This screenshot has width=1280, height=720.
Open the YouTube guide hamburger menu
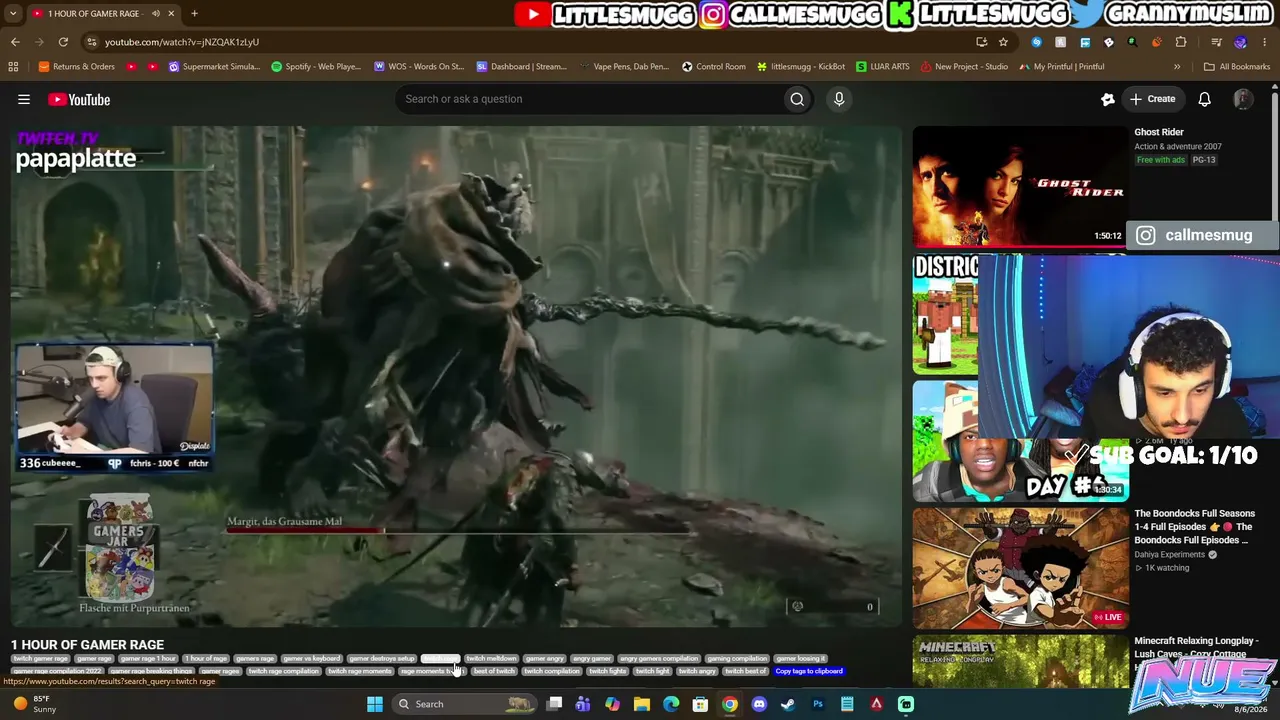[24, 99]
